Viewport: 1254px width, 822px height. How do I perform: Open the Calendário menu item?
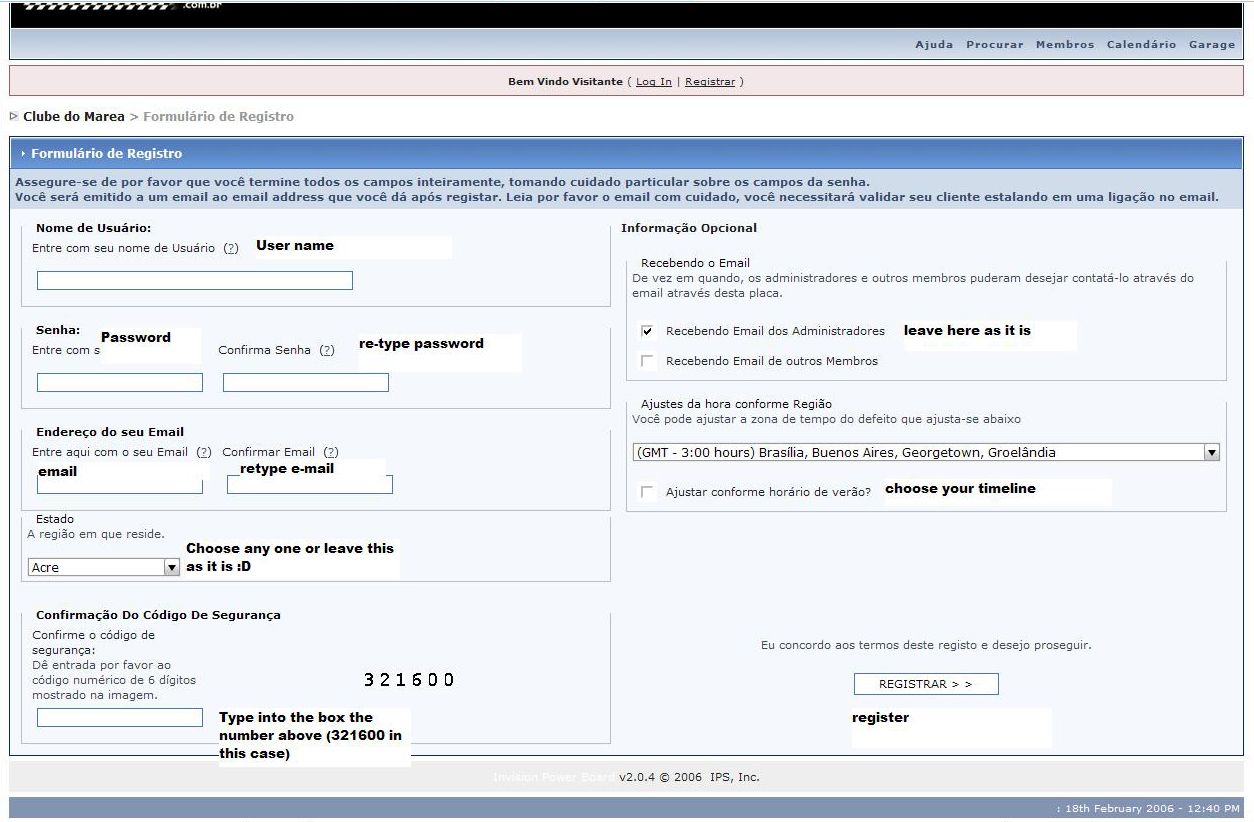point(1141,45)
